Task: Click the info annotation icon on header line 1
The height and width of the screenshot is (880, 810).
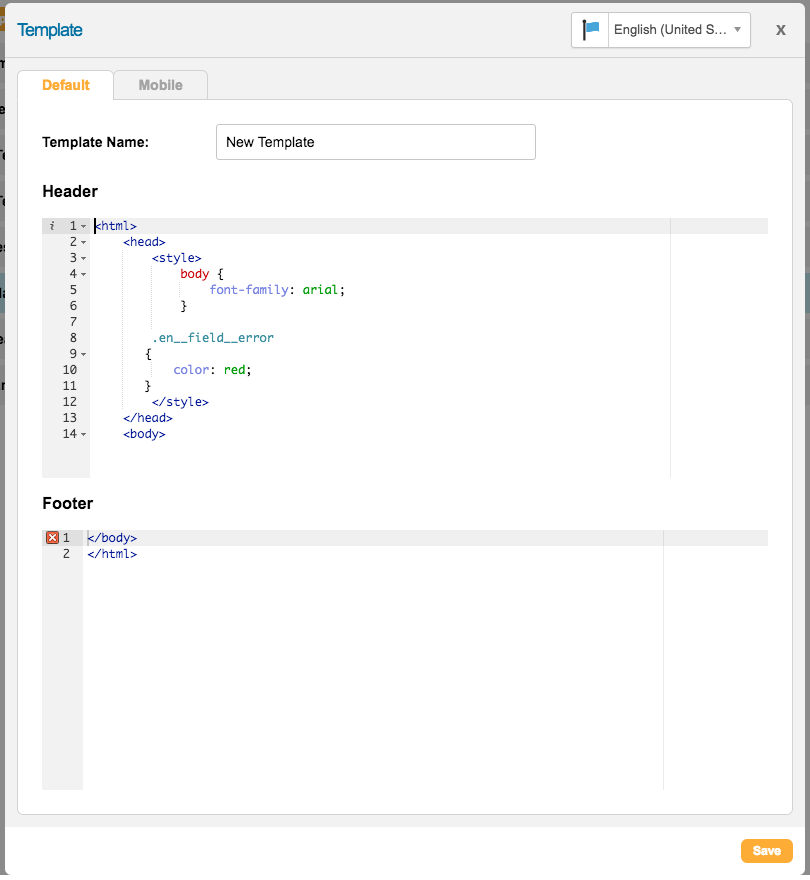Action: [x=50, y=225]
